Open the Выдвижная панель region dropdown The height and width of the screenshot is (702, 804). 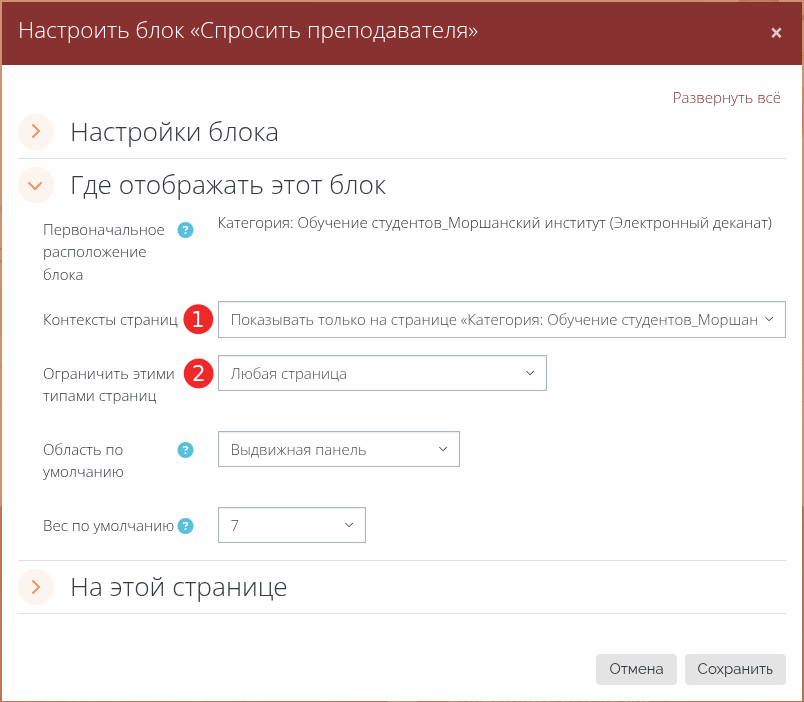click(x=338, y=450)
